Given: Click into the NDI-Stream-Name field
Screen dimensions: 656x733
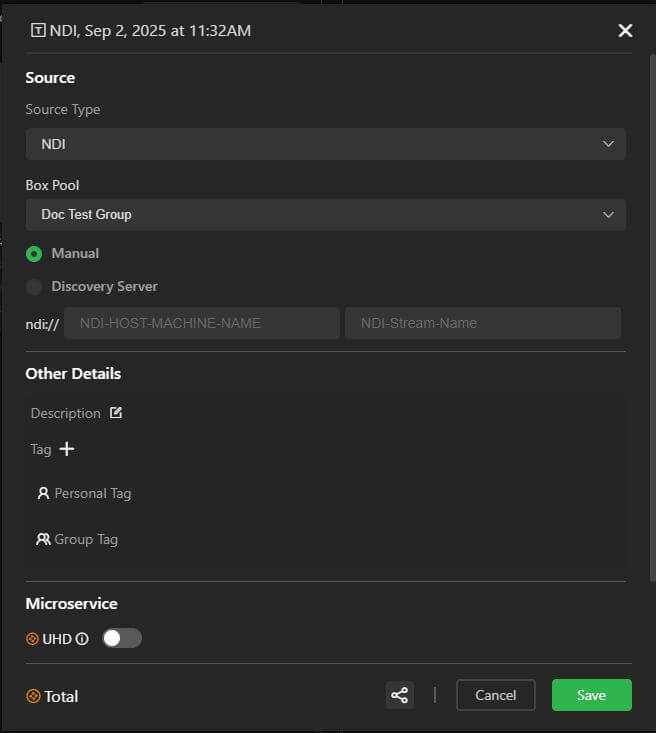Looking at the screenshot, I should click(482, 323).
